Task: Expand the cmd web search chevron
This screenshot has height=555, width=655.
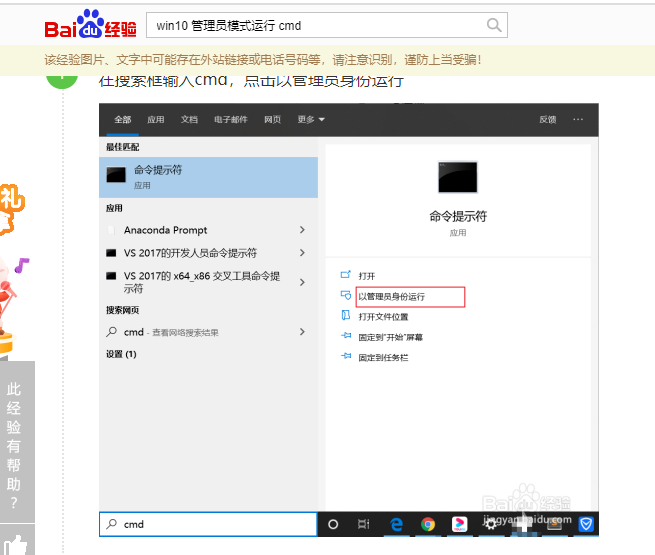Action: tap(302, 332)
